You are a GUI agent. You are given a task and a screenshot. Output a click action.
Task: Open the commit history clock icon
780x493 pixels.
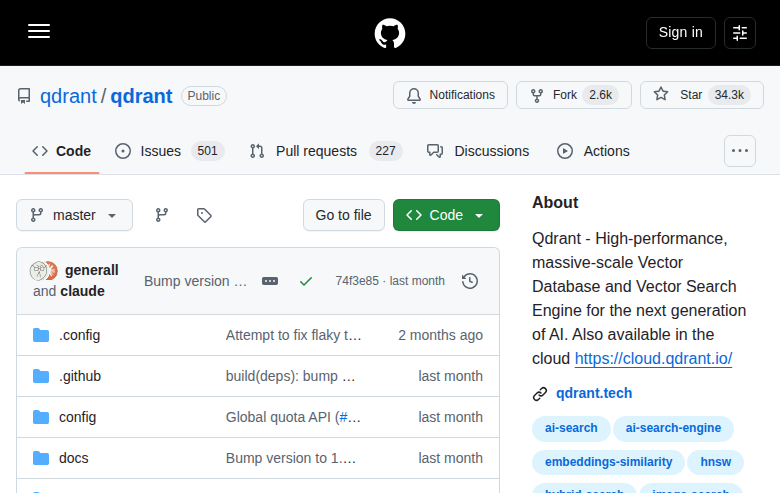470,281
